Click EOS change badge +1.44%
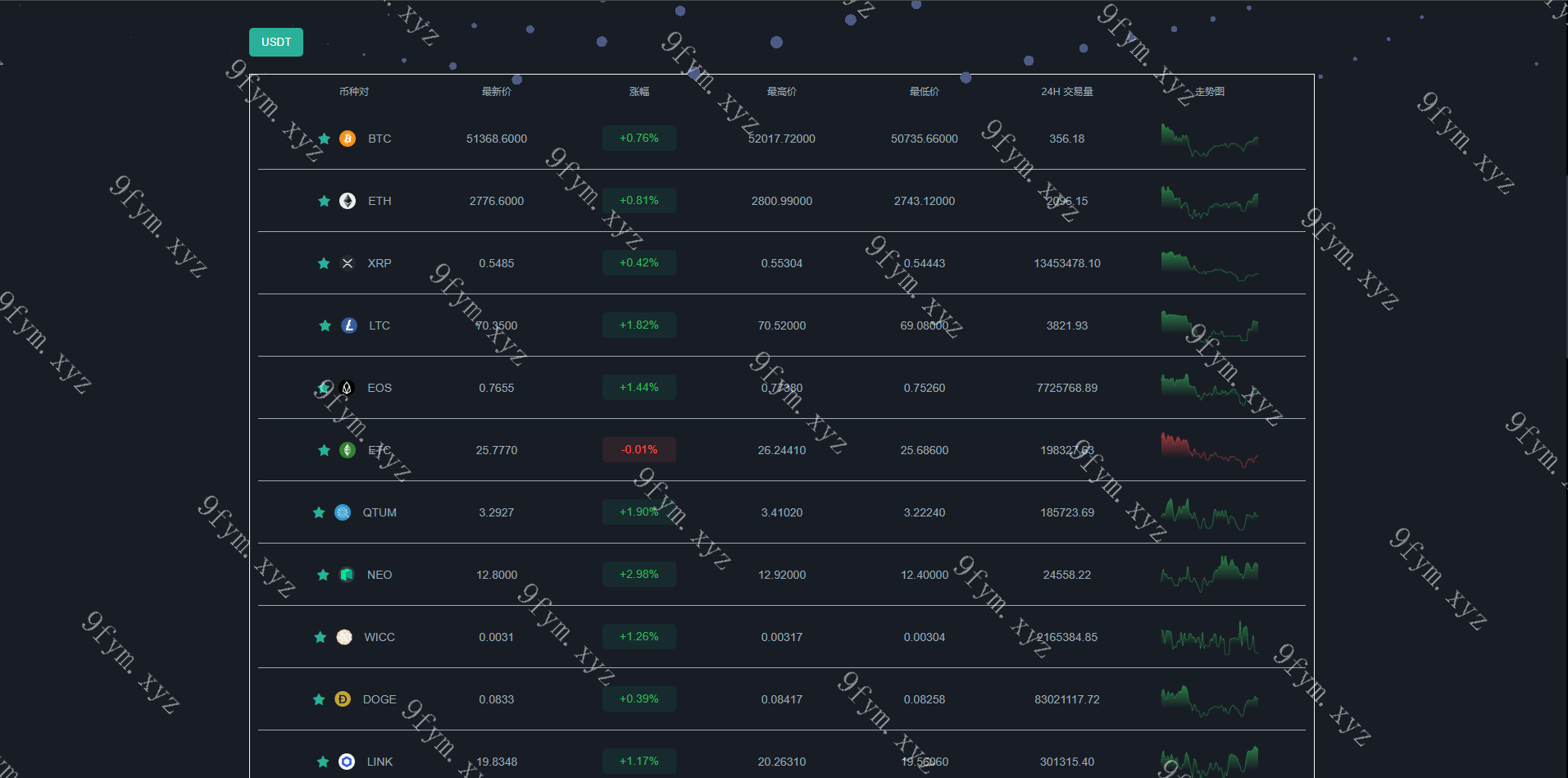 click(639, 388)
